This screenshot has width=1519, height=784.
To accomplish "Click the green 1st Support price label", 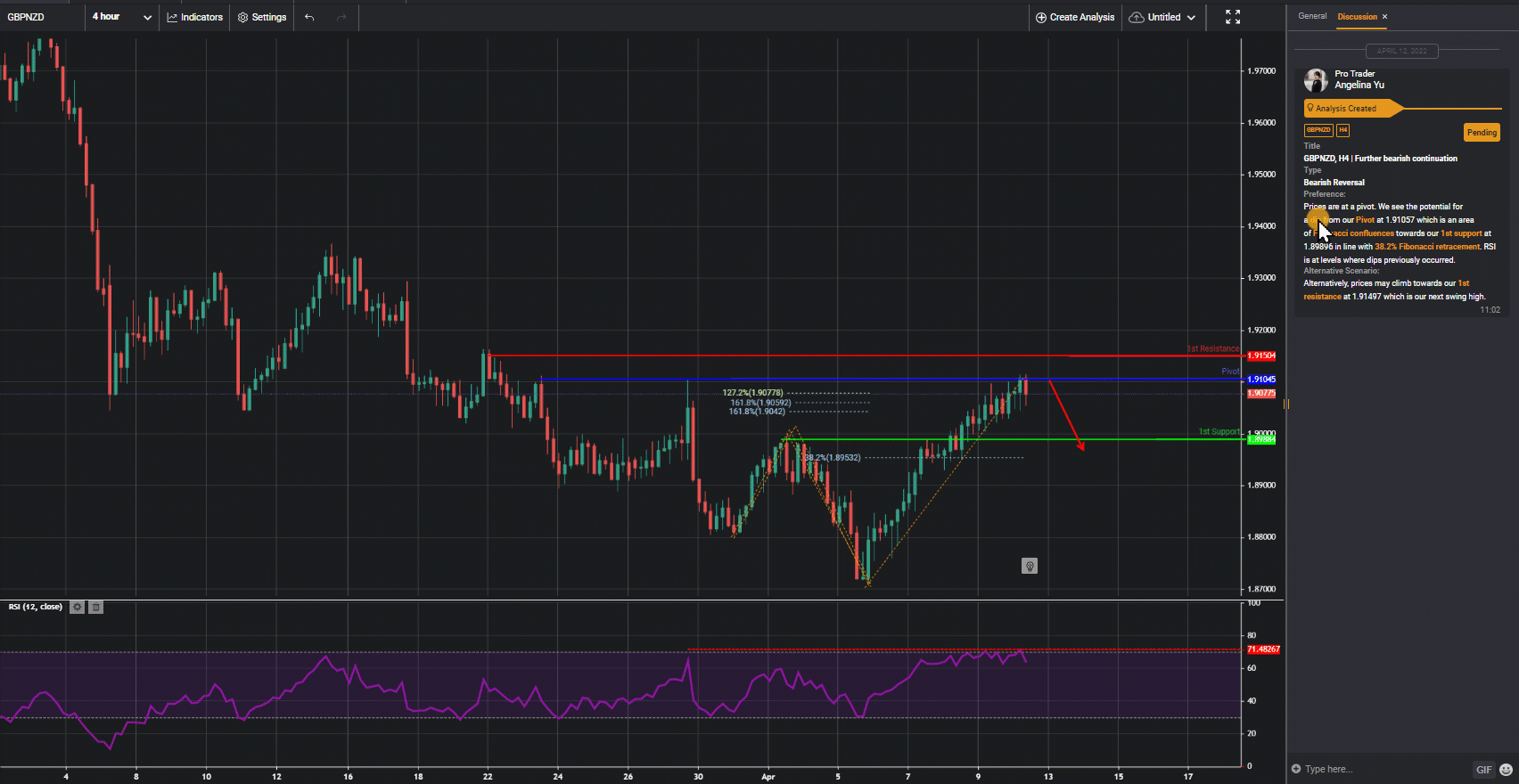I will click(1261, 439).
